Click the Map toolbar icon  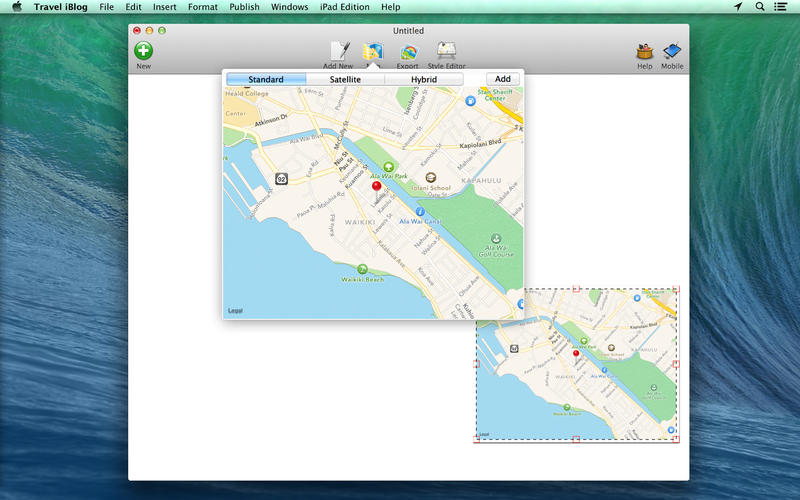click(x=373, y=53)
